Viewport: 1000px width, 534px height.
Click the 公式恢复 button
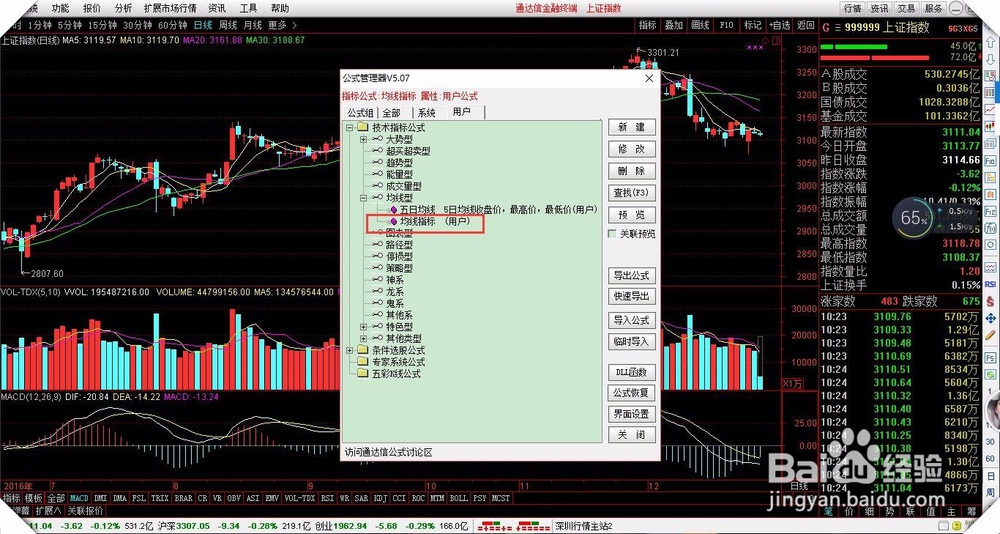(x=632, y=392)
